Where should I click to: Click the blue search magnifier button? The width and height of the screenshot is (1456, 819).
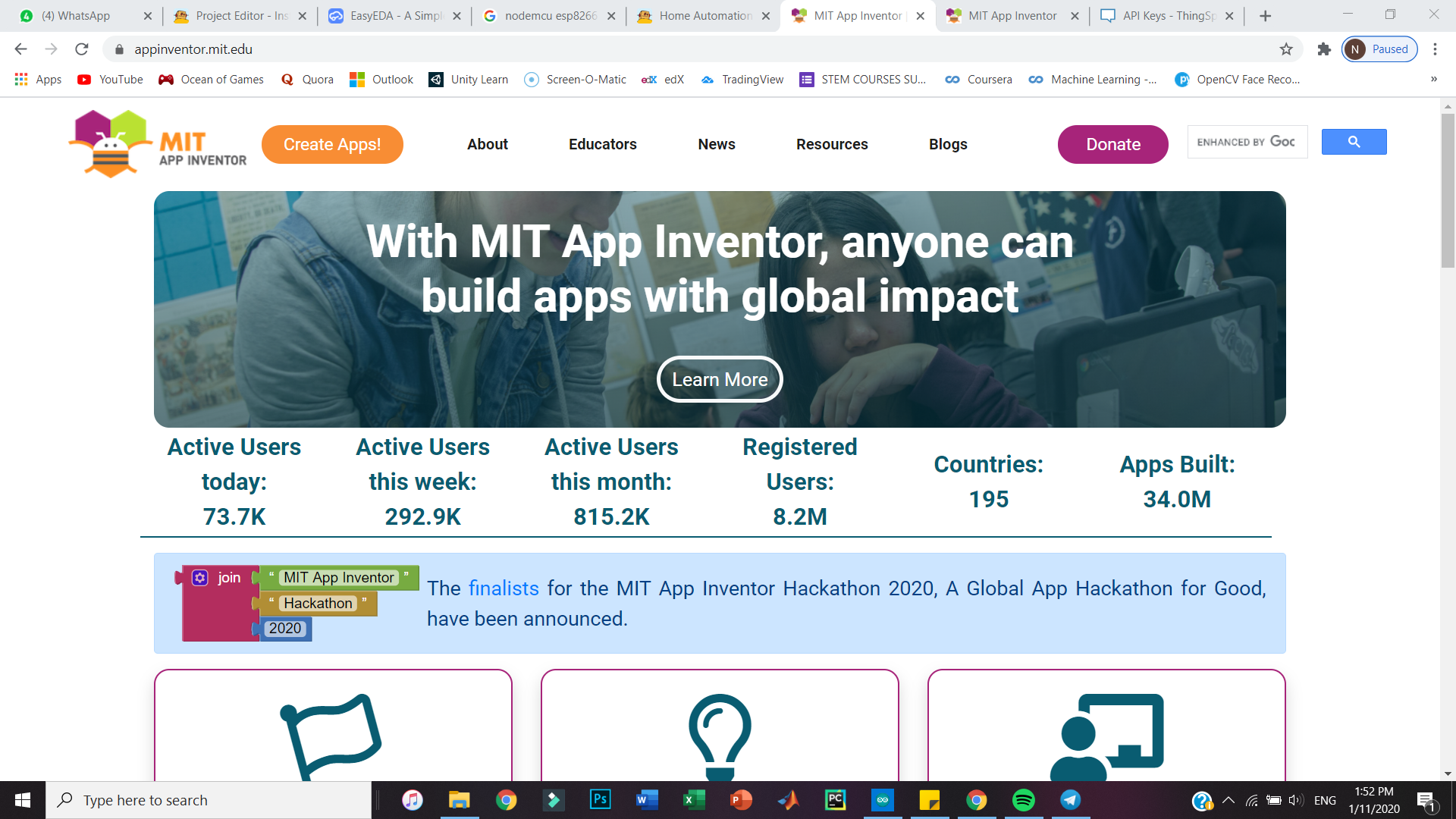1354,142
